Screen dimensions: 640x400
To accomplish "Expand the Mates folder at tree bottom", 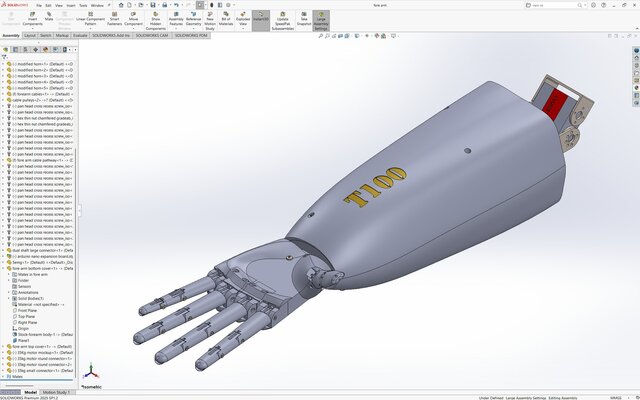I will click(3, 376).
